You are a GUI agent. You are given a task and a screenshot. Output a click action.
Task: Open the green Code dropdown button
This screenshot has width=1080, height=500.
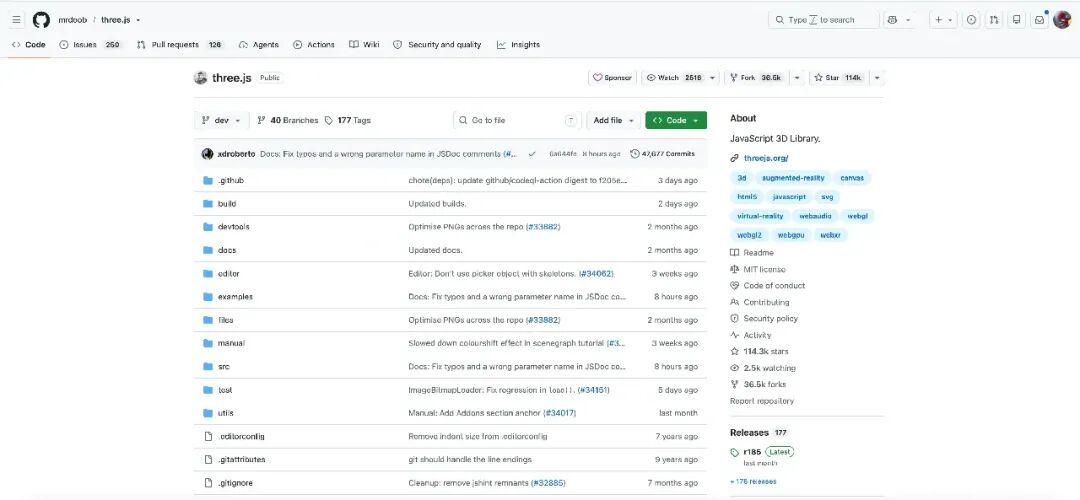click(x=676, y=120)
